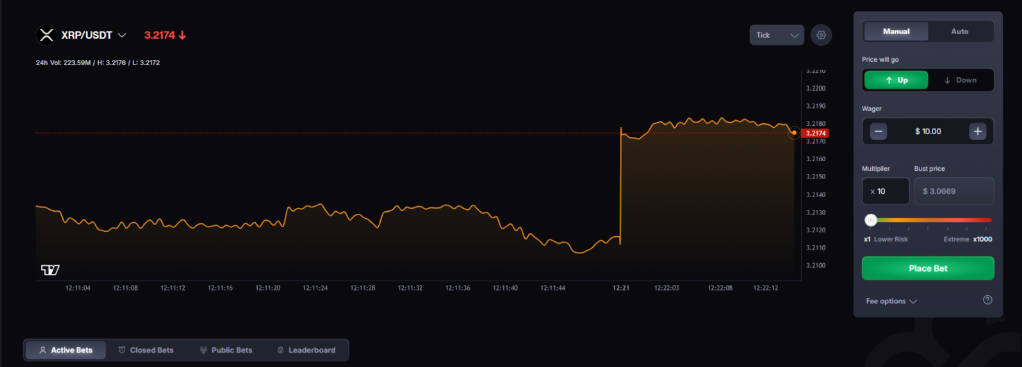This screenshot has height=367, width=1022.
Task: Open the Tick interval dropdown
Action: click(776, 35)
